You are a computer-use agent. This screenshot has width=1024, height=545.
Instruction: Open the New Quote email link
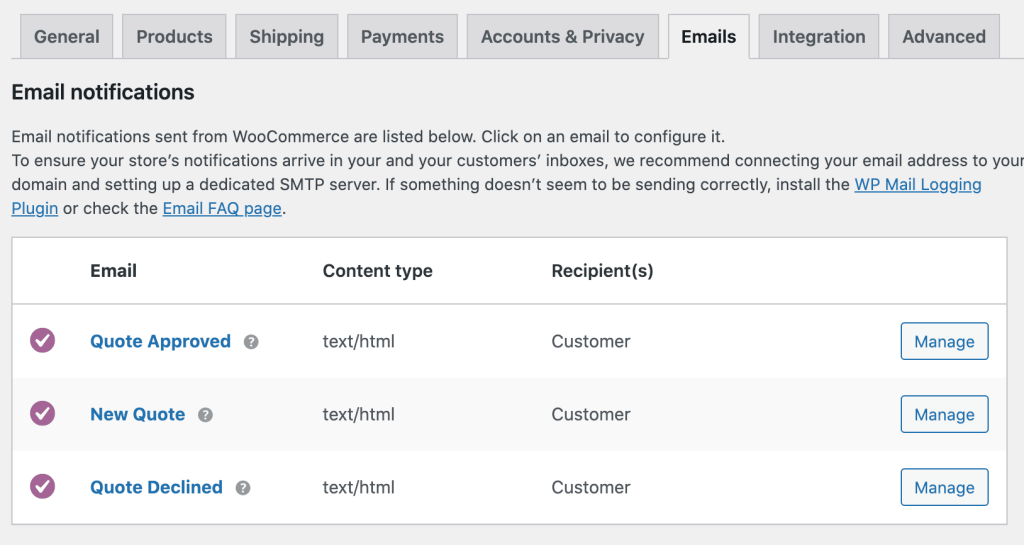138,414
